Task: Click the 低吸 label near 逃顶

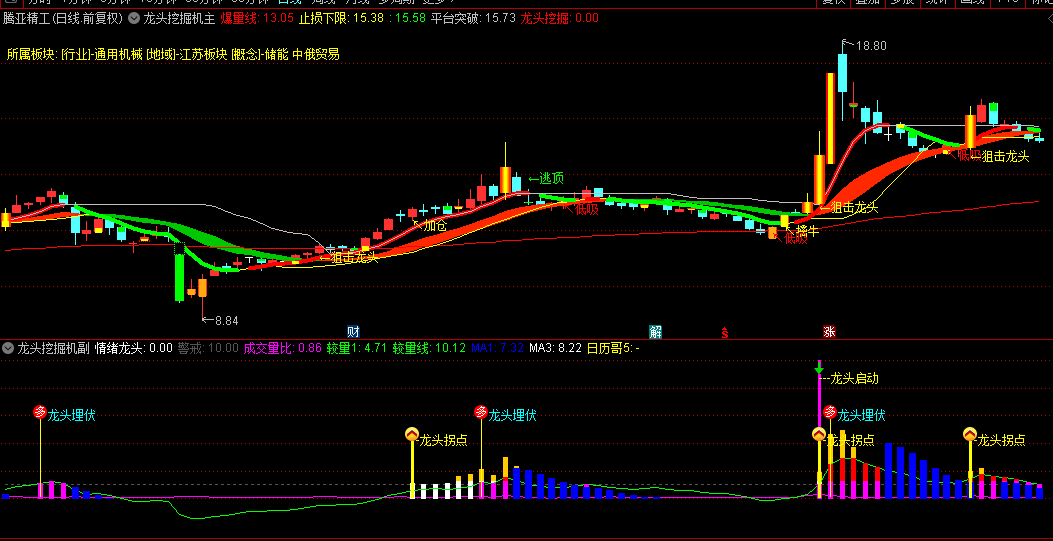Action: point(587,209)
